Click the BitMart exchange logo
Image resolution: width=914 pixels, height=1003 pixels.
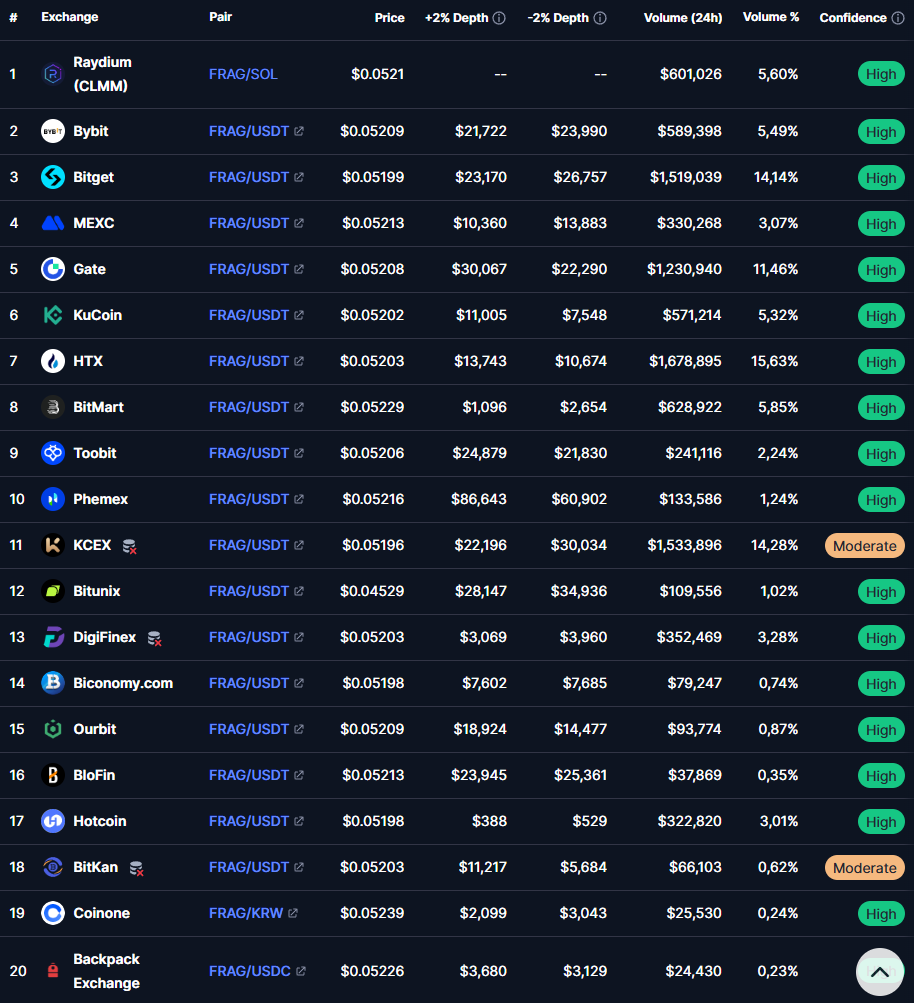[x=52, y=407]
